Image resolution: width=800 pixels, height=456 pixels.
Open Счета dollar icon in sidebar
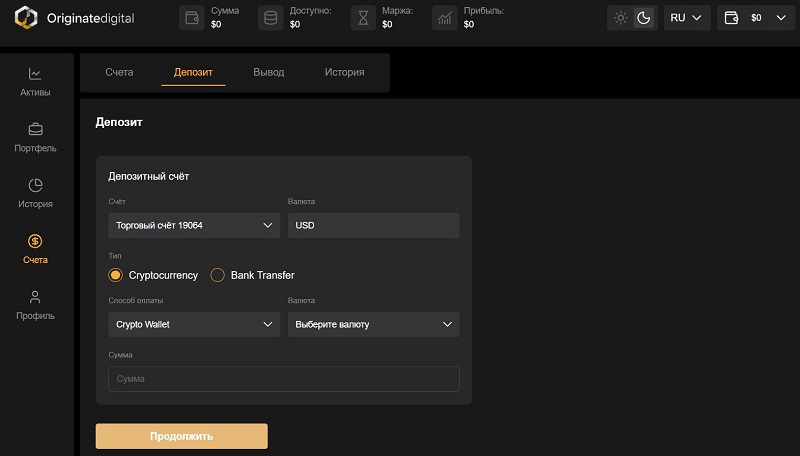coord(35,249)
